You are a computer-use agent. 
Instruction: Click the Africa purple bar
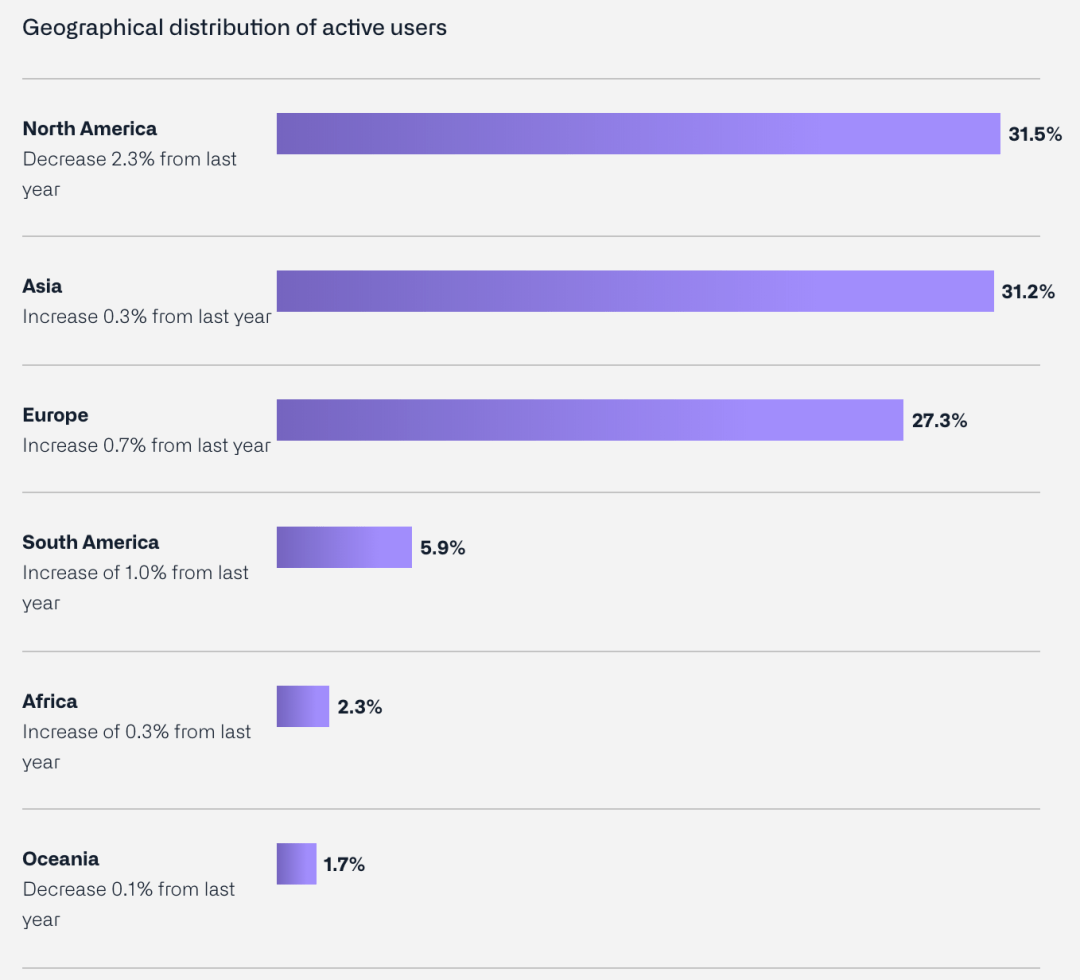pos(303,706)
